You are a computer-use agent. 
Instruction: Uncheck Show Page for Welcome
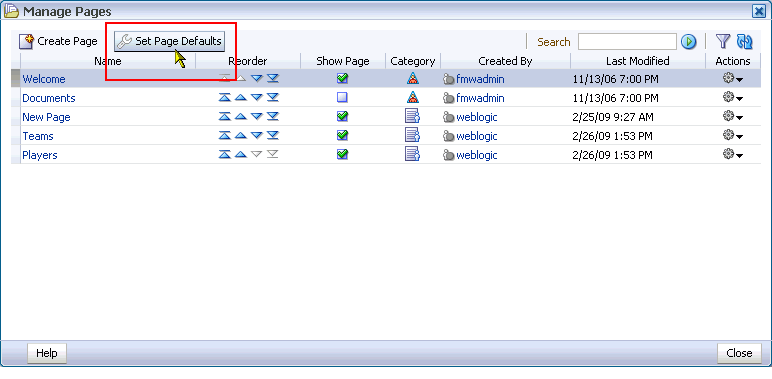pos(342,78)
